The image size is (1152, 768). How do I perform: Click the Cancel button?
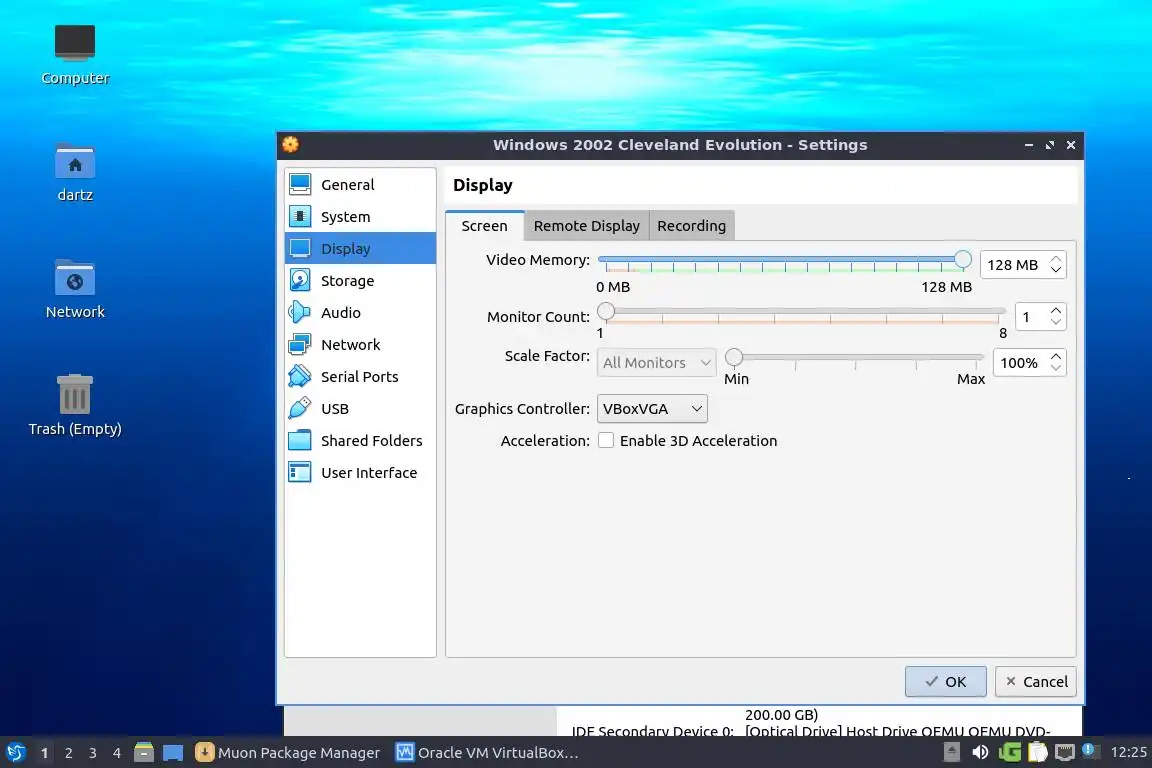point(1036,681)
